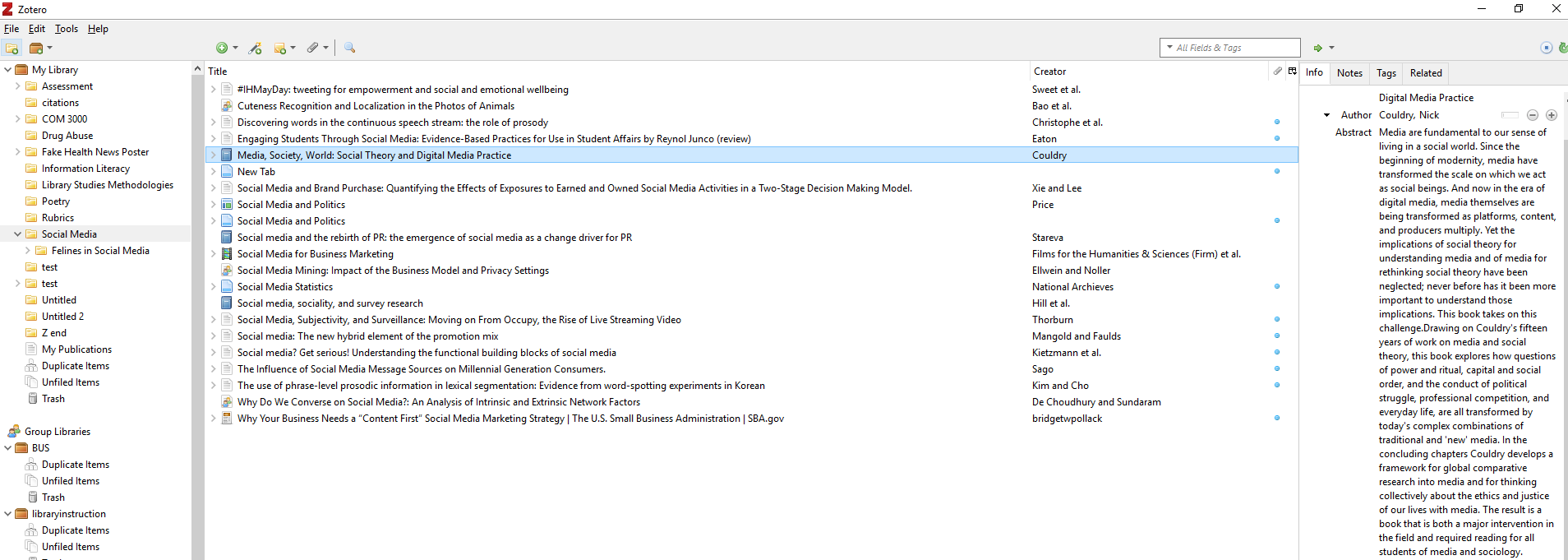The height and width of the screenshot is (560, 1568).
Task: Click attachment dot for the New Tab row
Action: tap(1277, 171)
